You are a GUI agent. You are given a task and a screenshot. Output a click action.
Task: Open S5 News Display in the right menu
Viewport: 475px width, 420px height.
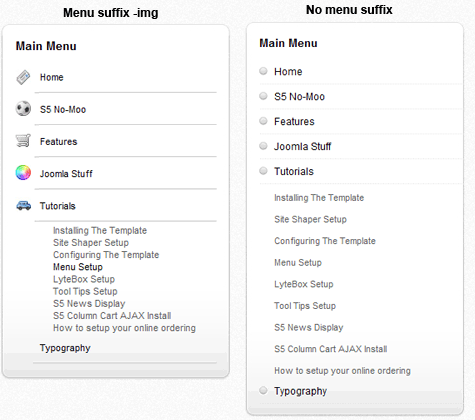309,327
